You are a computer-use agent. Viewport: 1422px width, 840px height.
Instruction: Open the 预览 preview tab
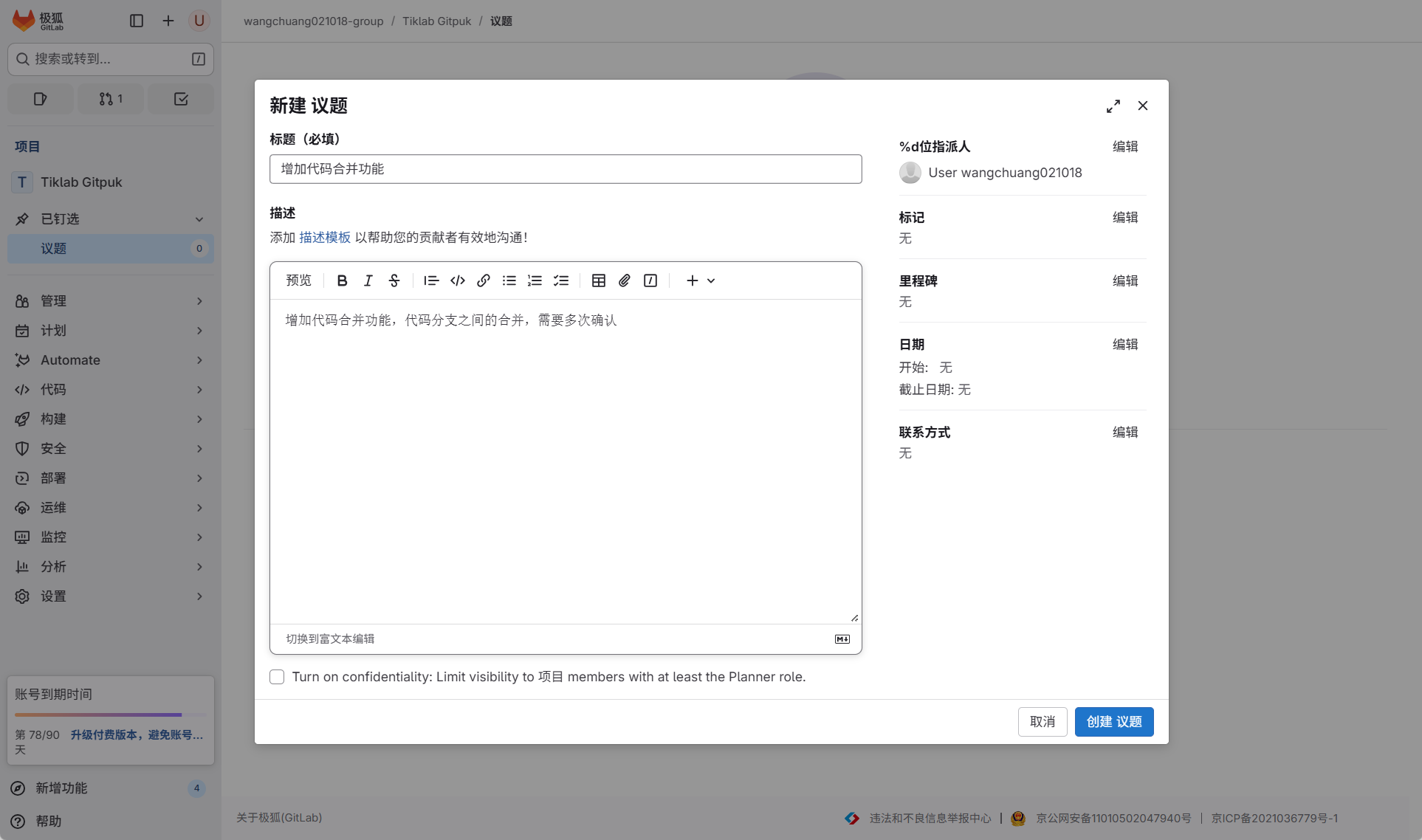[298, 280]
